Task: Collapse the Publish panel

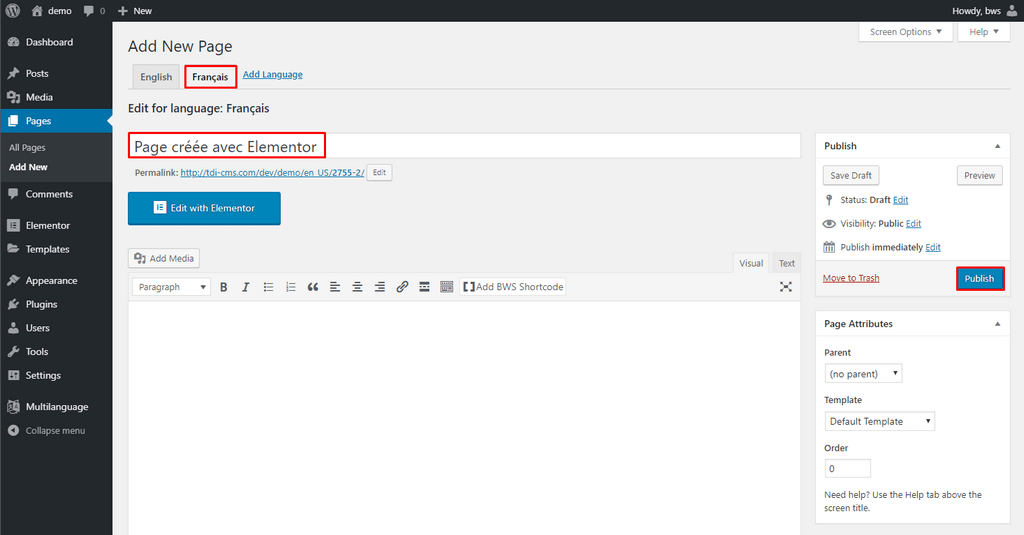Action: (997, 146)
